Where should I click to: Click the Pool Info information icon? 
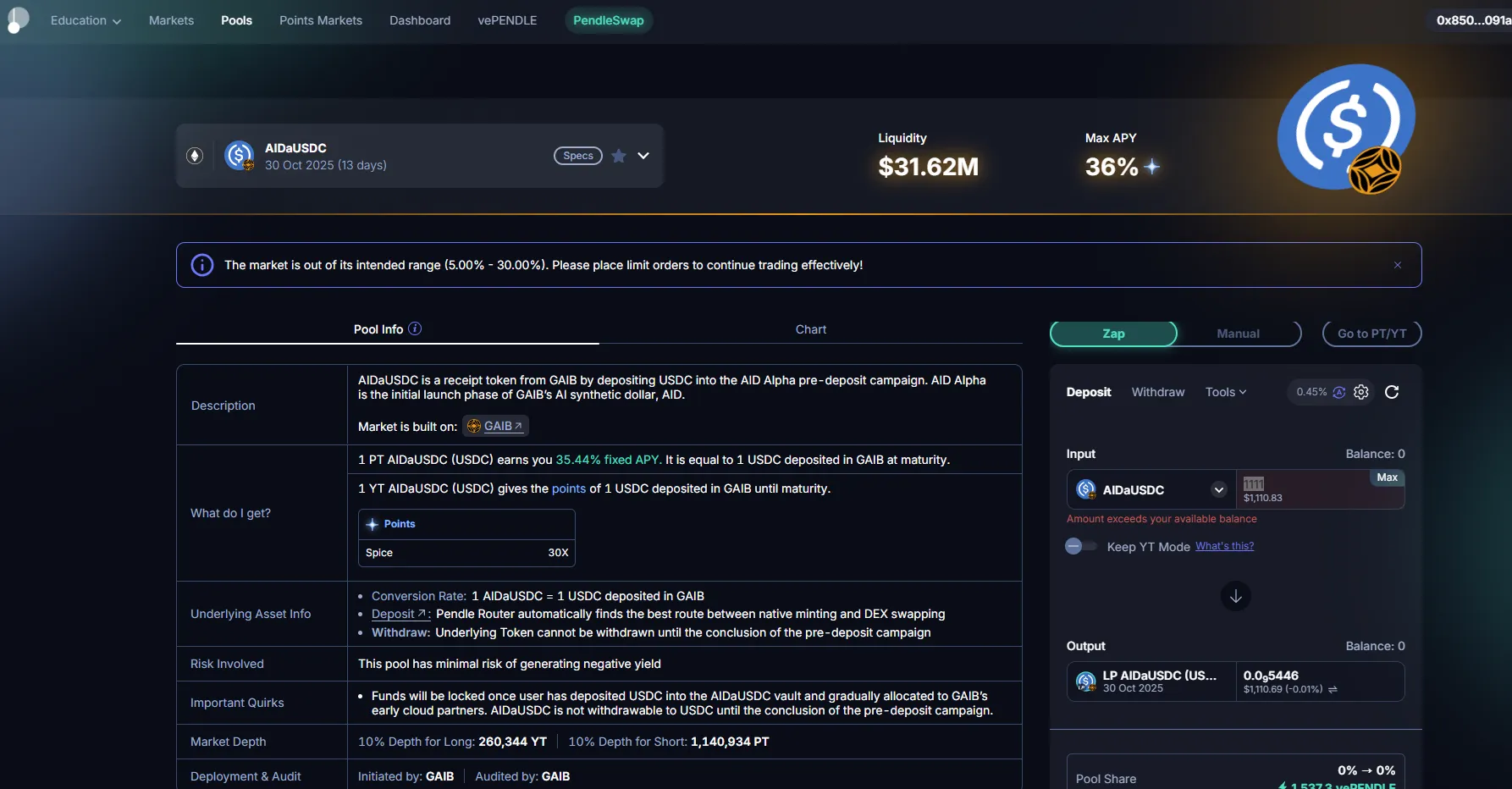415,329
